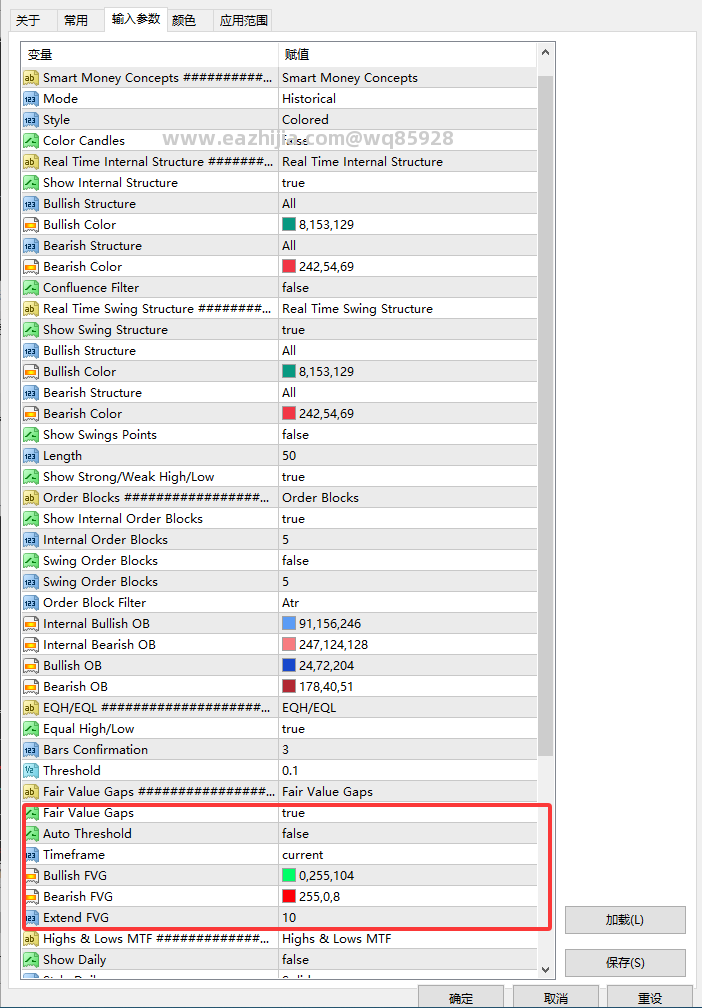
Task: Click the Bullish FVG green color swatch
Action: 289,876
